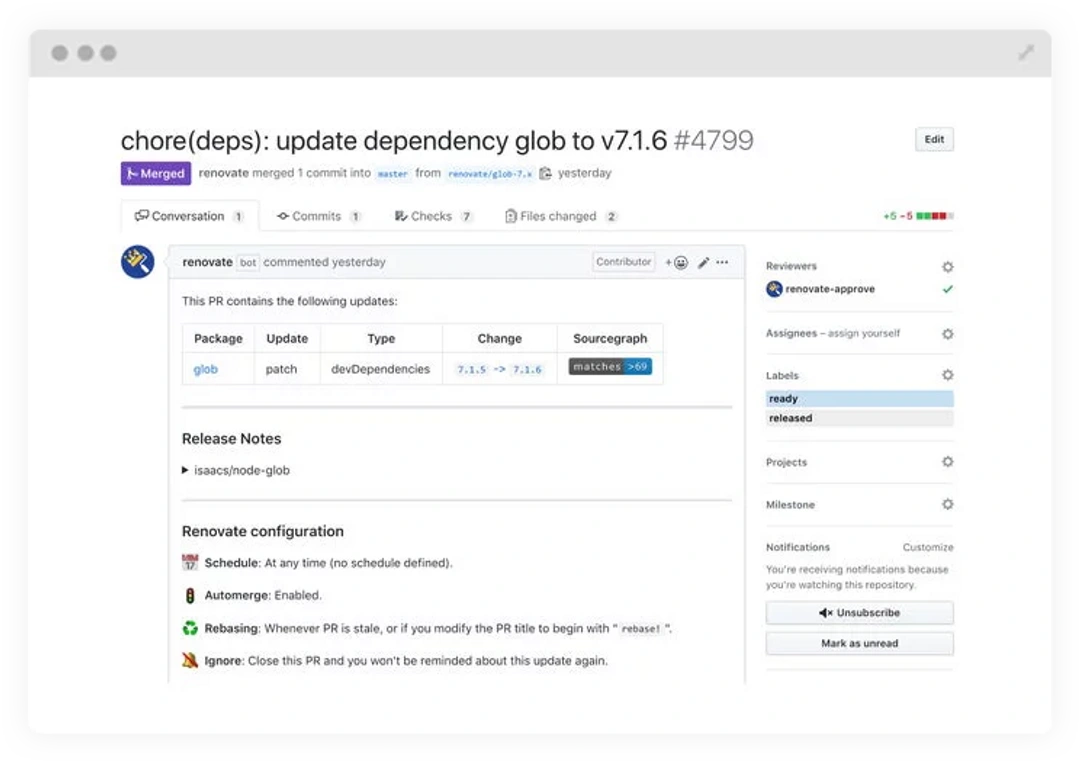Click the approved checkmark beside renovate-approve
This screenshot has height=762, width=1080.
point(948,289)
